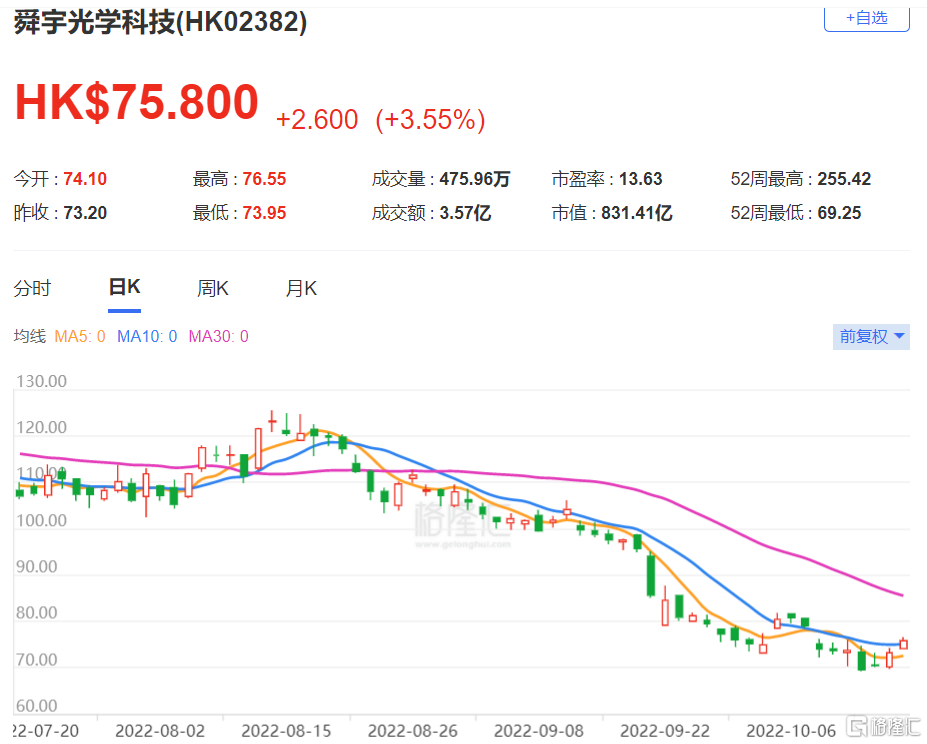
Task: Click the 52周最低 value 69.25
Action: click(840, 213)
